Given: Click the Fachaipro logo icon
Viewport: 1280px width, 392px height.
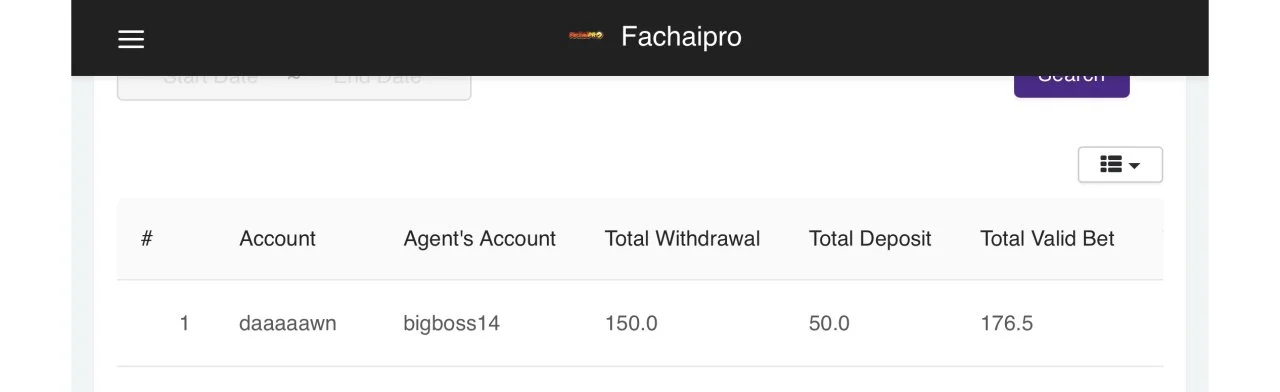Looking at the screenshot, I should (586, 36).
